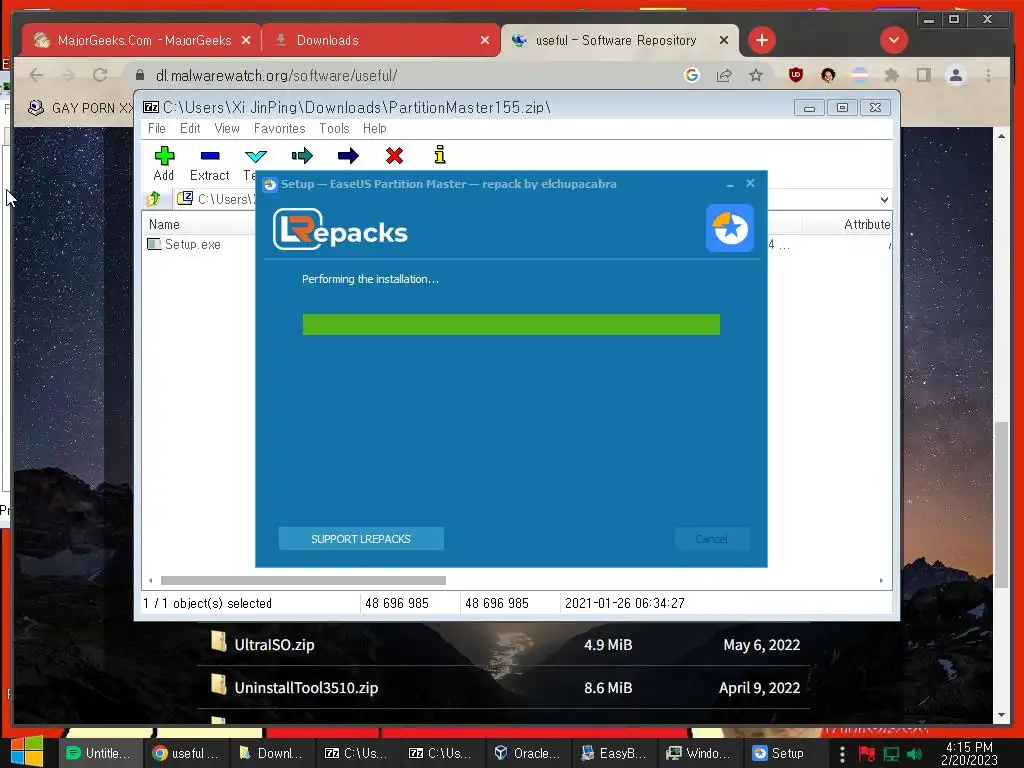Switch to the Downloads browser tab
The height and width of the screenshot is (768, 1024).
click(381, 40)
